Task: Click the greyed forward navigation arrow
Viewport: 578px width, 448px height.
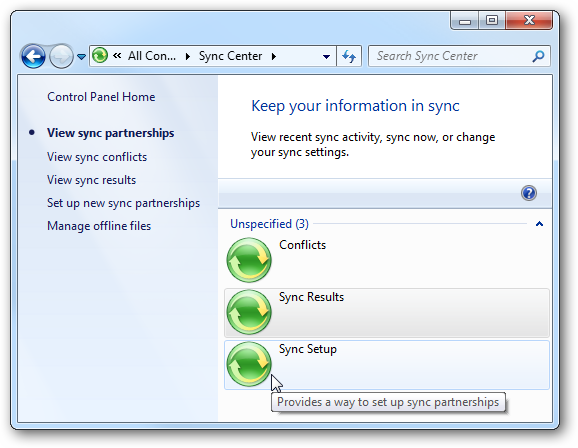Action: 61,56
